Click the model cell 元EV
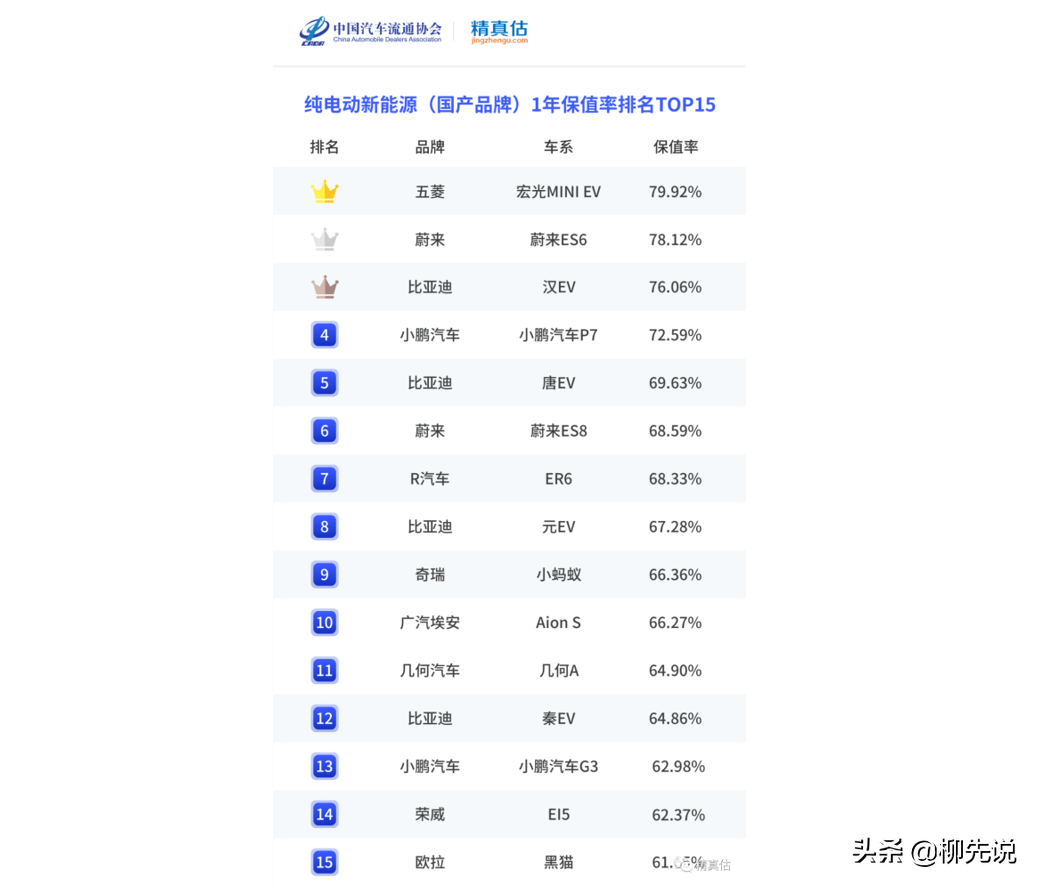Image resolution: width=1040 pixels, height=888 pixels. (558, 527)
